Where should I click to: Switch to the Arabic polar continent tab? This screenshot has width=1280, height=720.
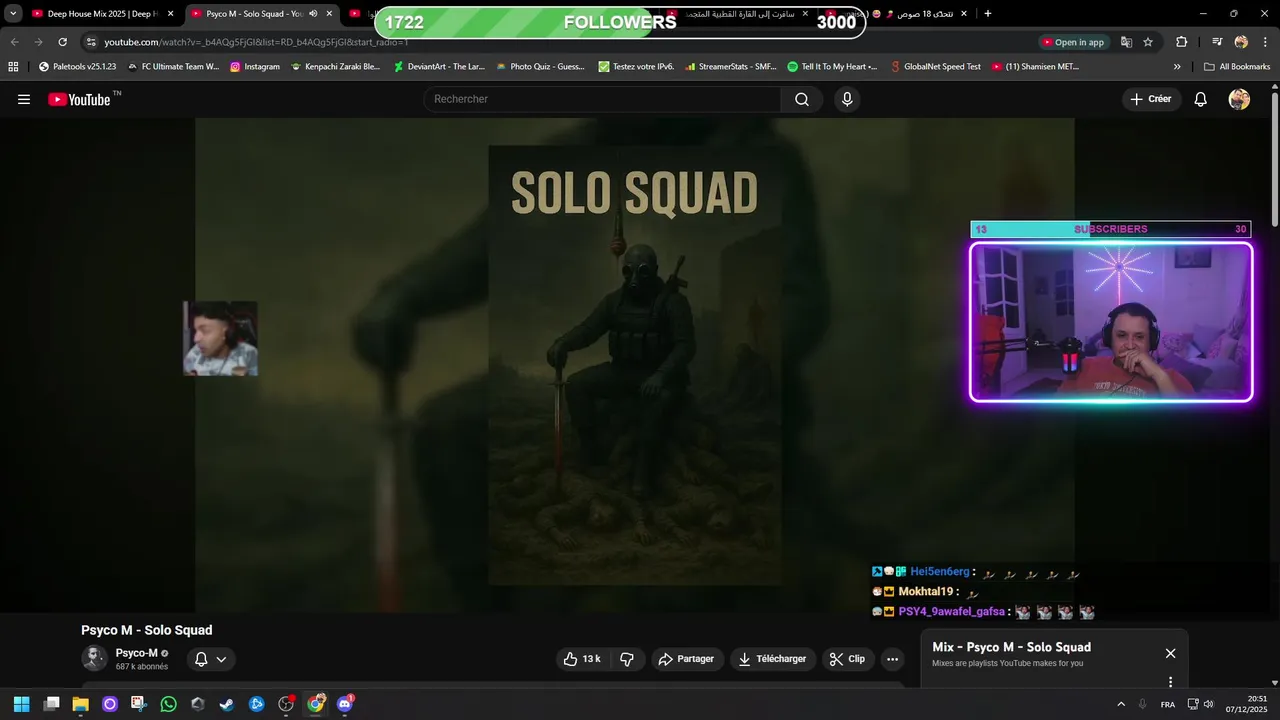point(740,14)
